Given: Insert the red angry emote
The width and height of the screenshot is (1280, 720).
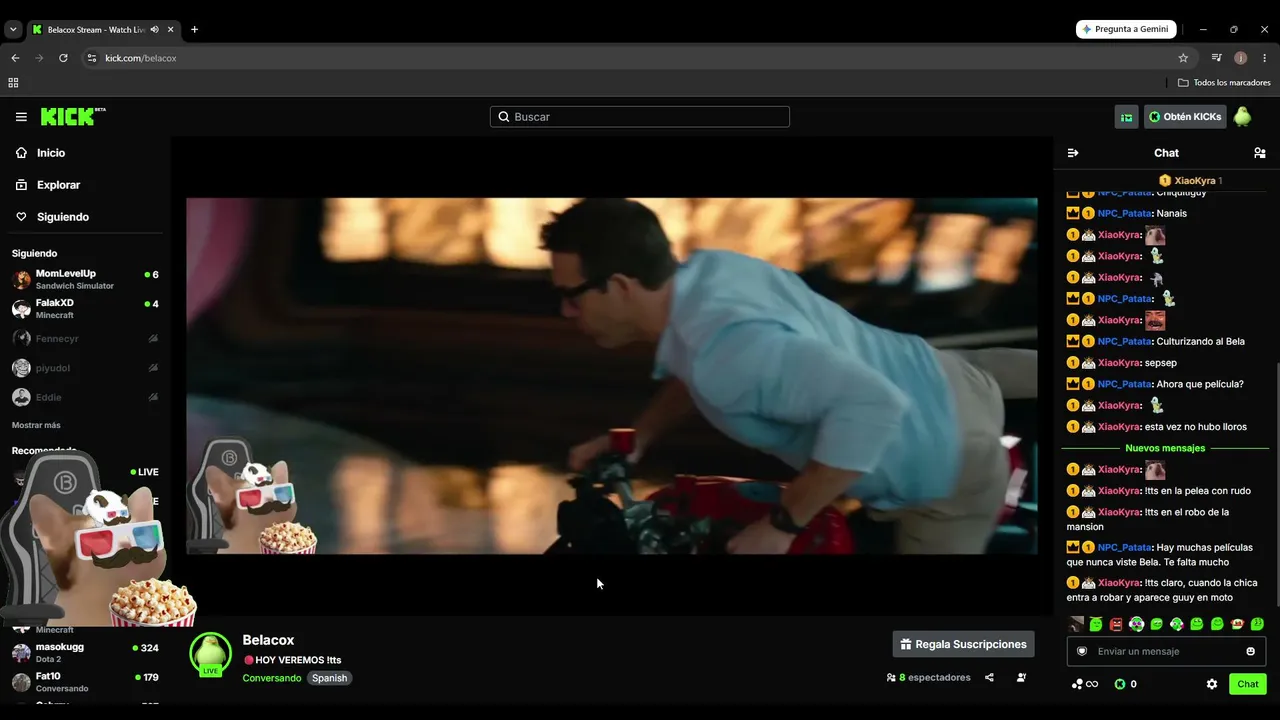Looking at the screenshot, I should click(1116, 624).
